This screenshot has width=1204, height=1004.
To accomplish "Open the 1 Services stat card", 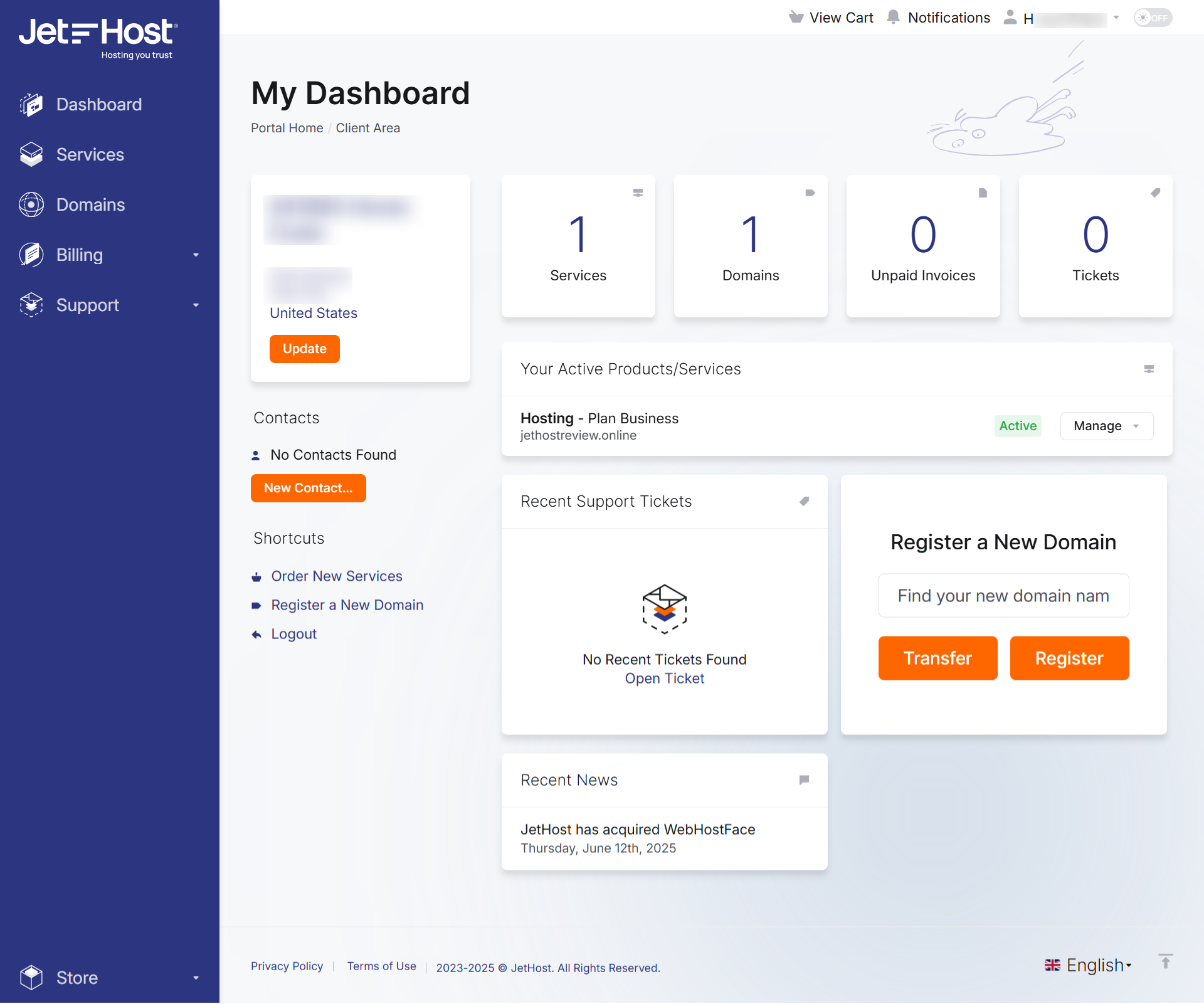I will [x=578, y=246].
